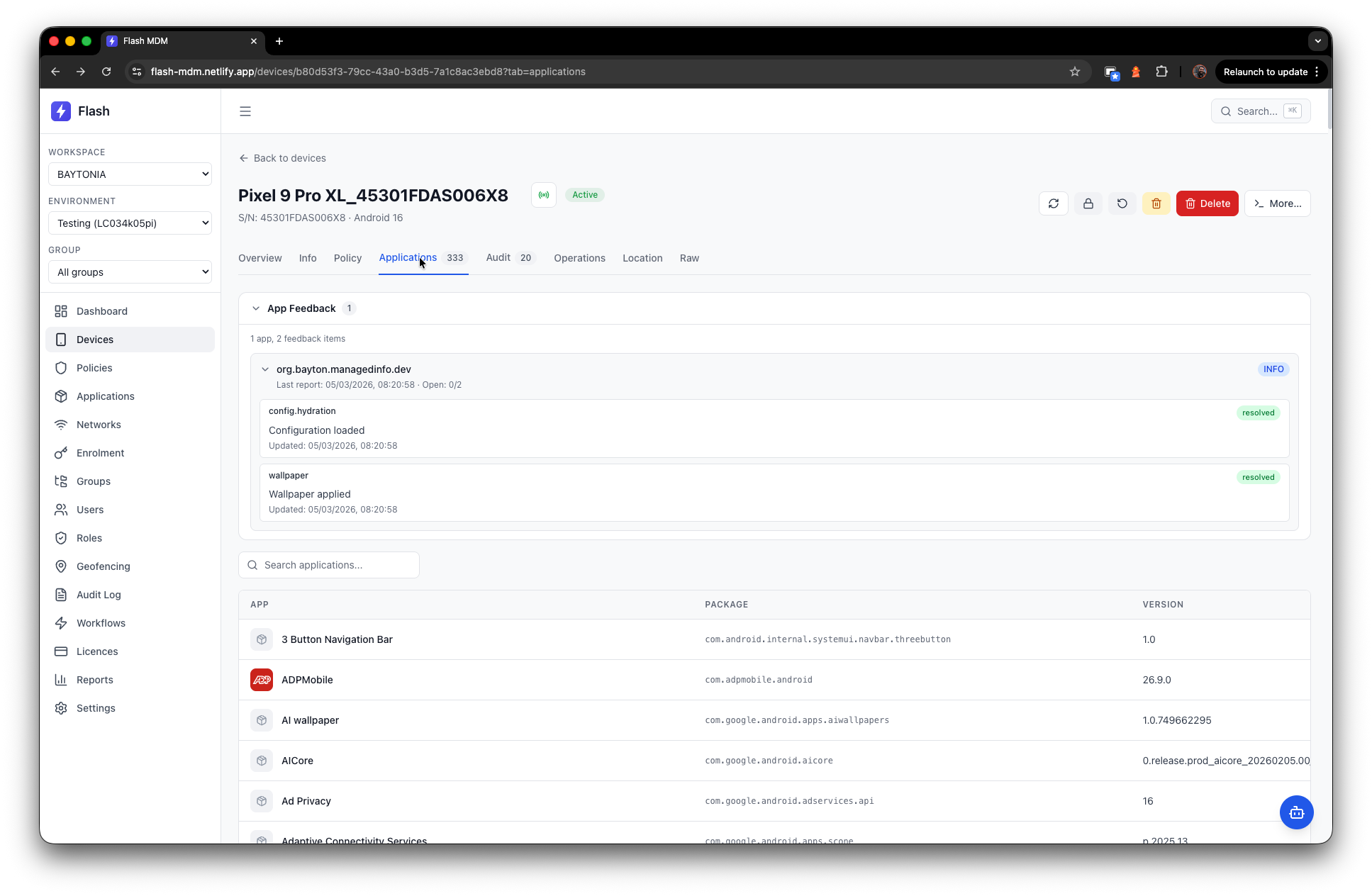Collapse org.bayton.managedinfo.dev feedback entry
This screenshot has width=1372, height=896.
(x=265, y=369)
